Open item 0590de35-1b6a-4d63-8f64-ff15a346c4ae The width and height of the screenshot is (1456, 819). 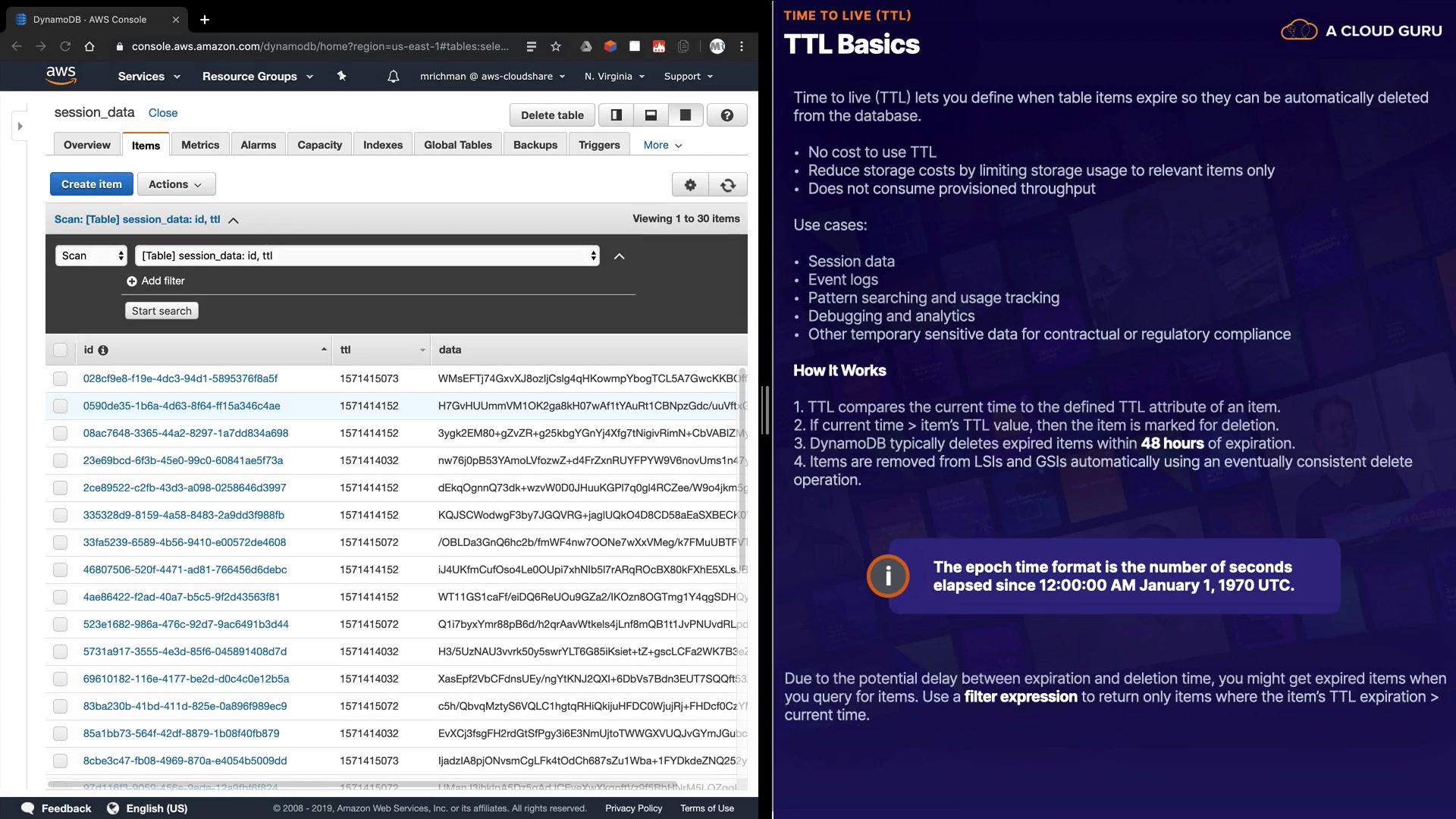tap(181, 406)
